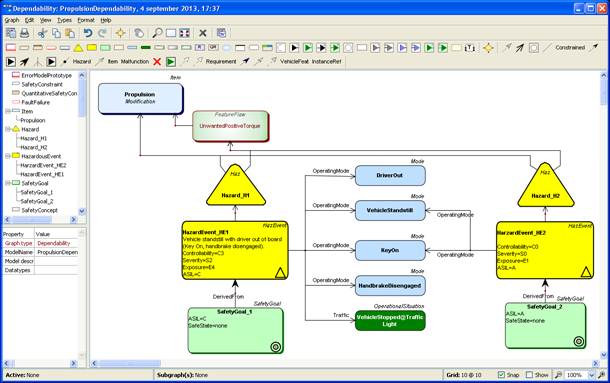
Task: Click the Print icon in toolbar
Action: (x=25, y=33)
